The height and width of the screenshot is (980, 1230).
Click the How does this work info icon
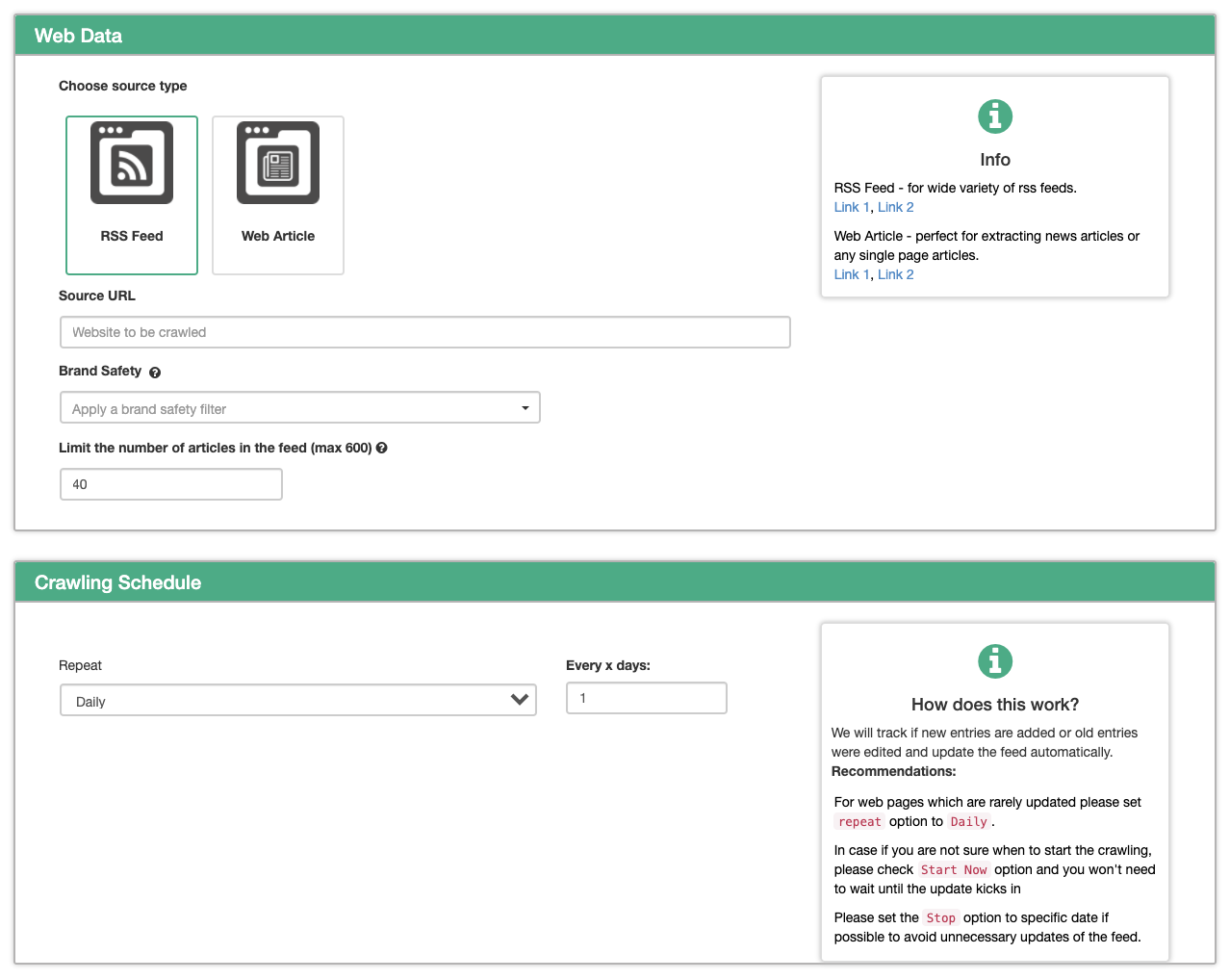tap(995, 661)
